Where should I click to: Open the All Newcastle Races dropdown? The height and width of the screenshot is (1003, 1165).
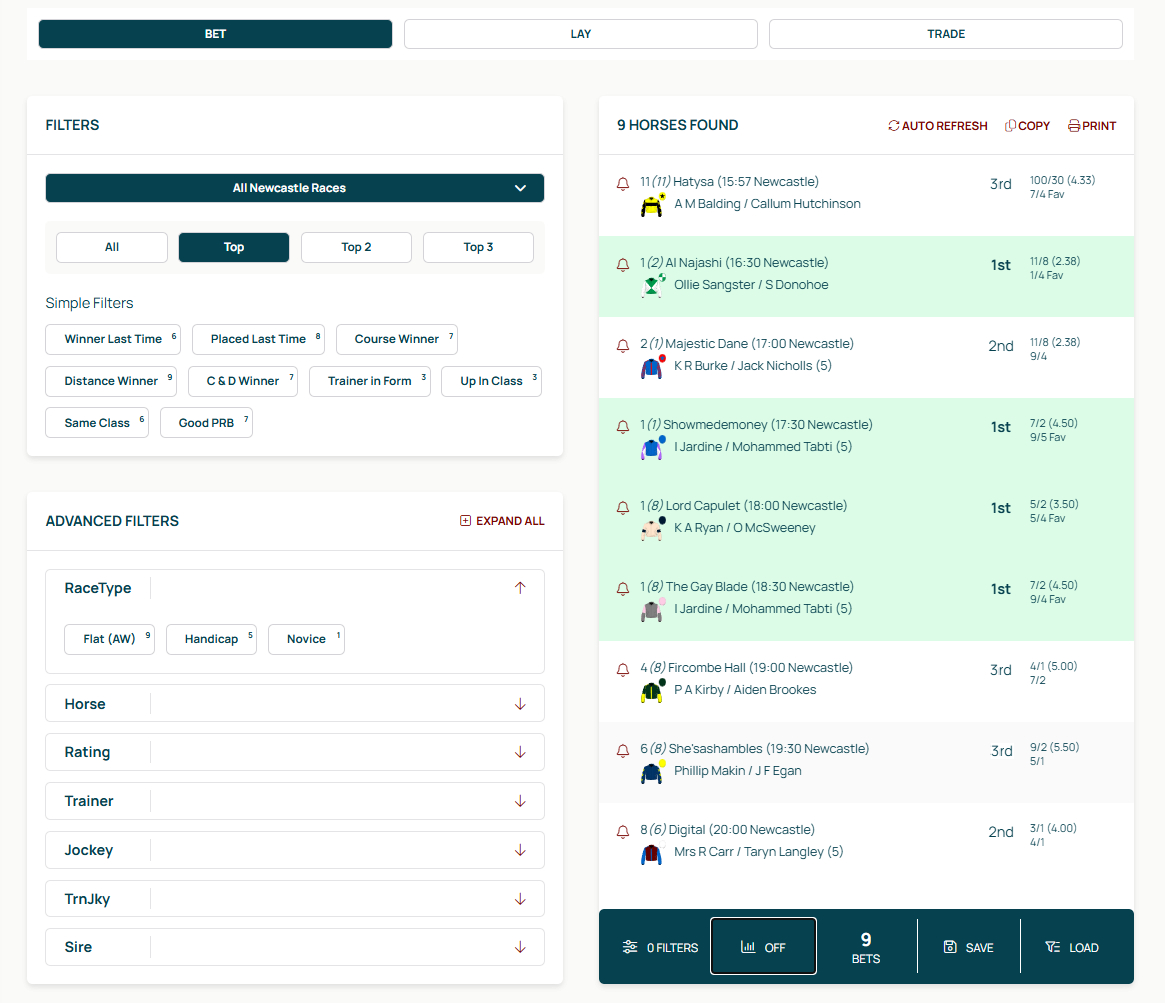pos(294,188)
